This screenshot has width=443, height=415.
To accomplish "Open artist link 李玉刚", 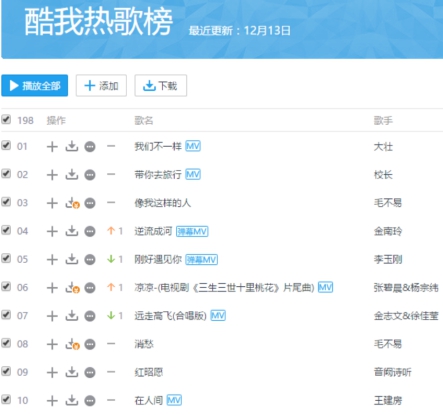I will point(388,259).
